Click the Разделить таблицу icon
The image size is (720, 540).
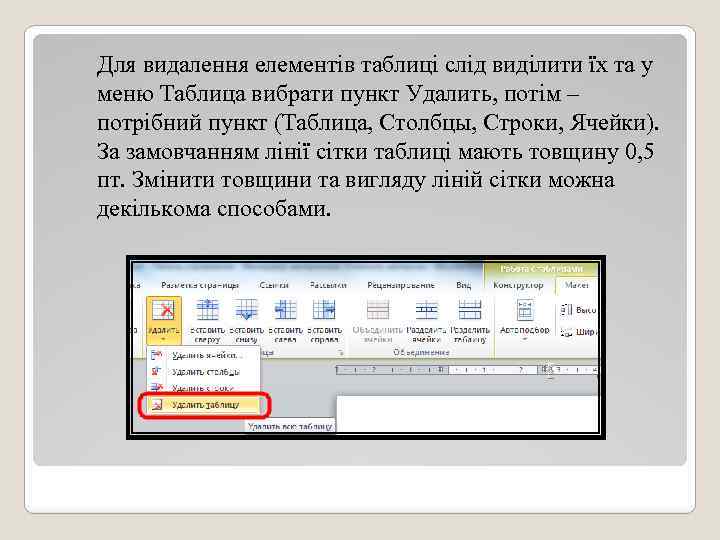tap(470, 310)
